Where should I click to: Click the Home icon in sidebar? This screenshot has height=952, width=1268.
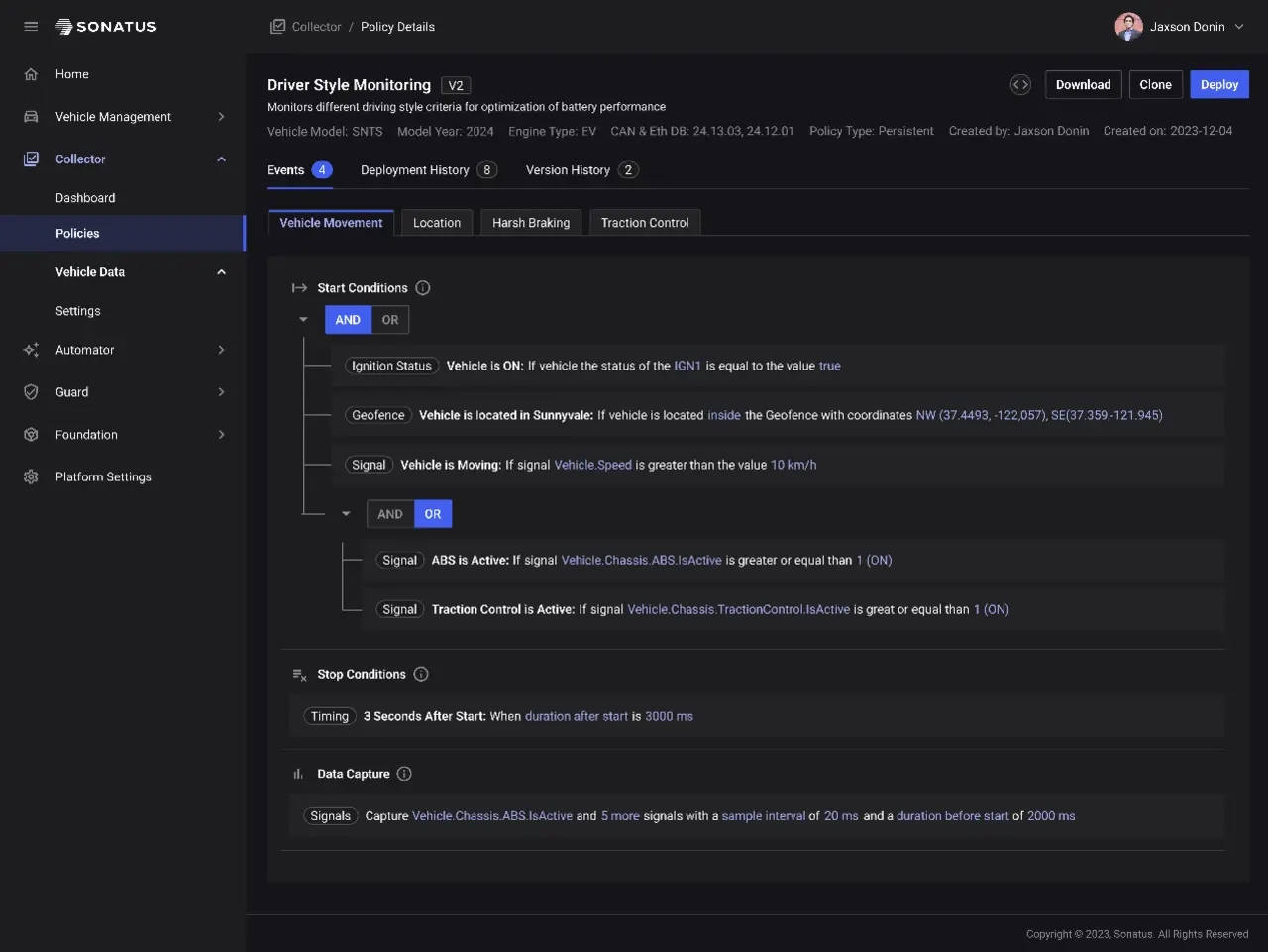(31, 74)
